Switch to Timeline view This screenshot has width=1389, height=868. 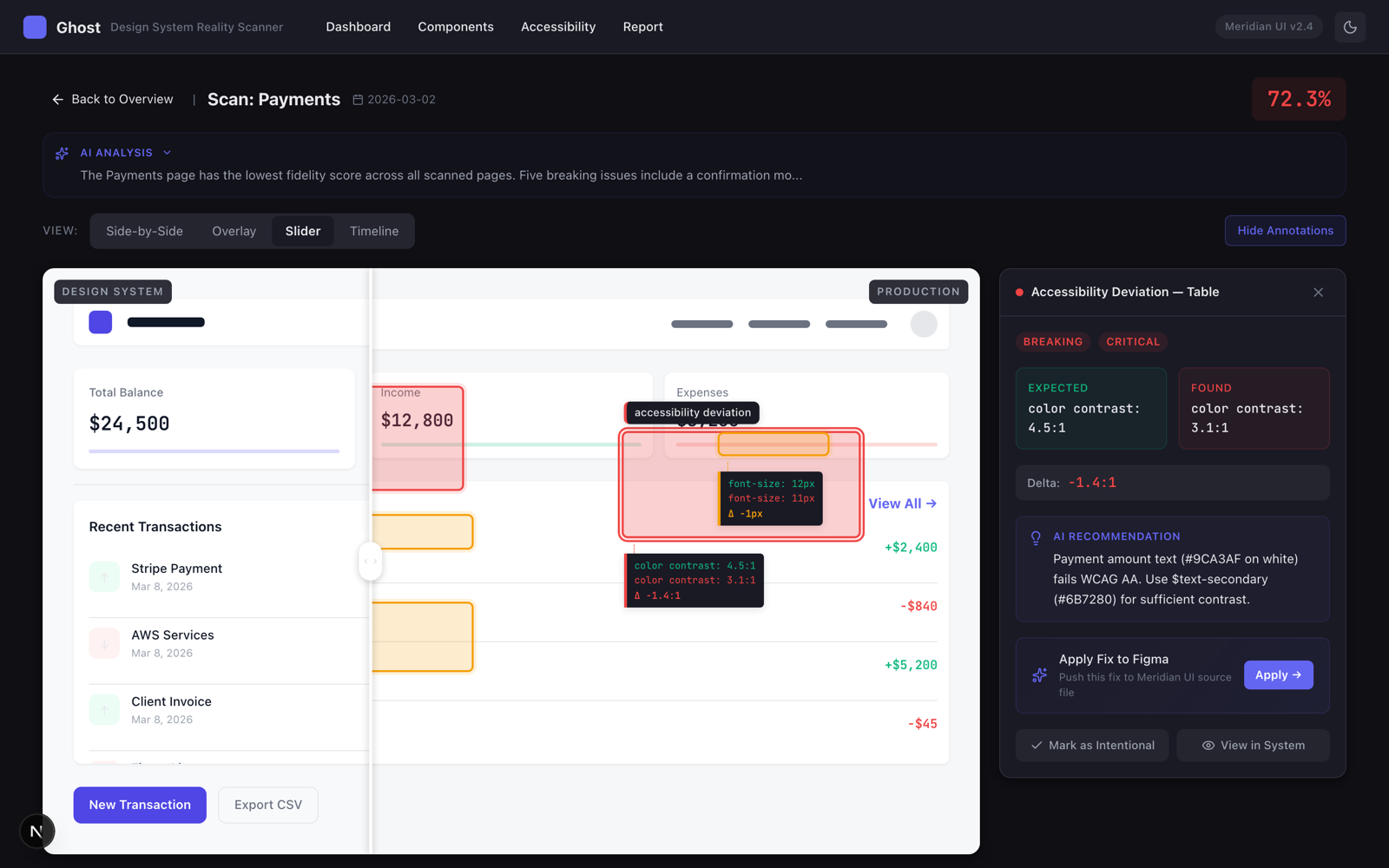click(374, 231)
